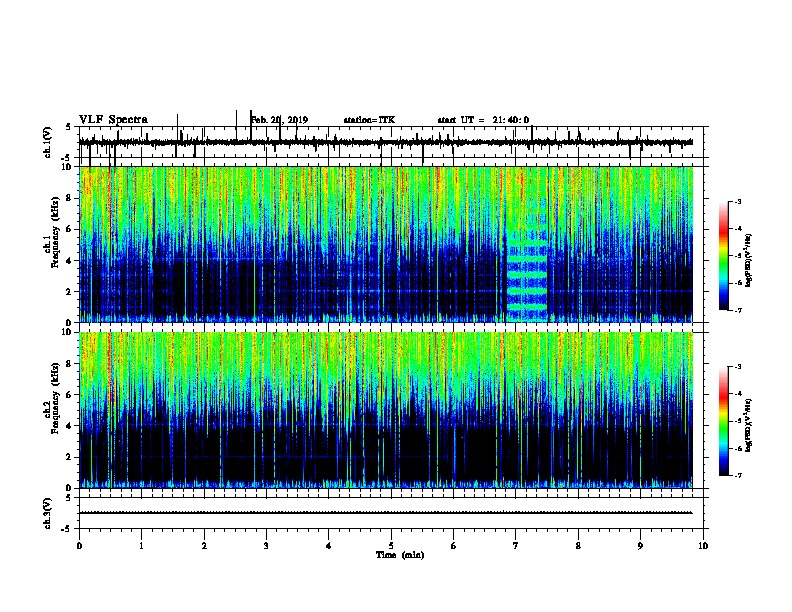This screenshot has height=612, width=792.
Task: Click the ch.1 spectrogram color scale bar
Action: [724, 256]
